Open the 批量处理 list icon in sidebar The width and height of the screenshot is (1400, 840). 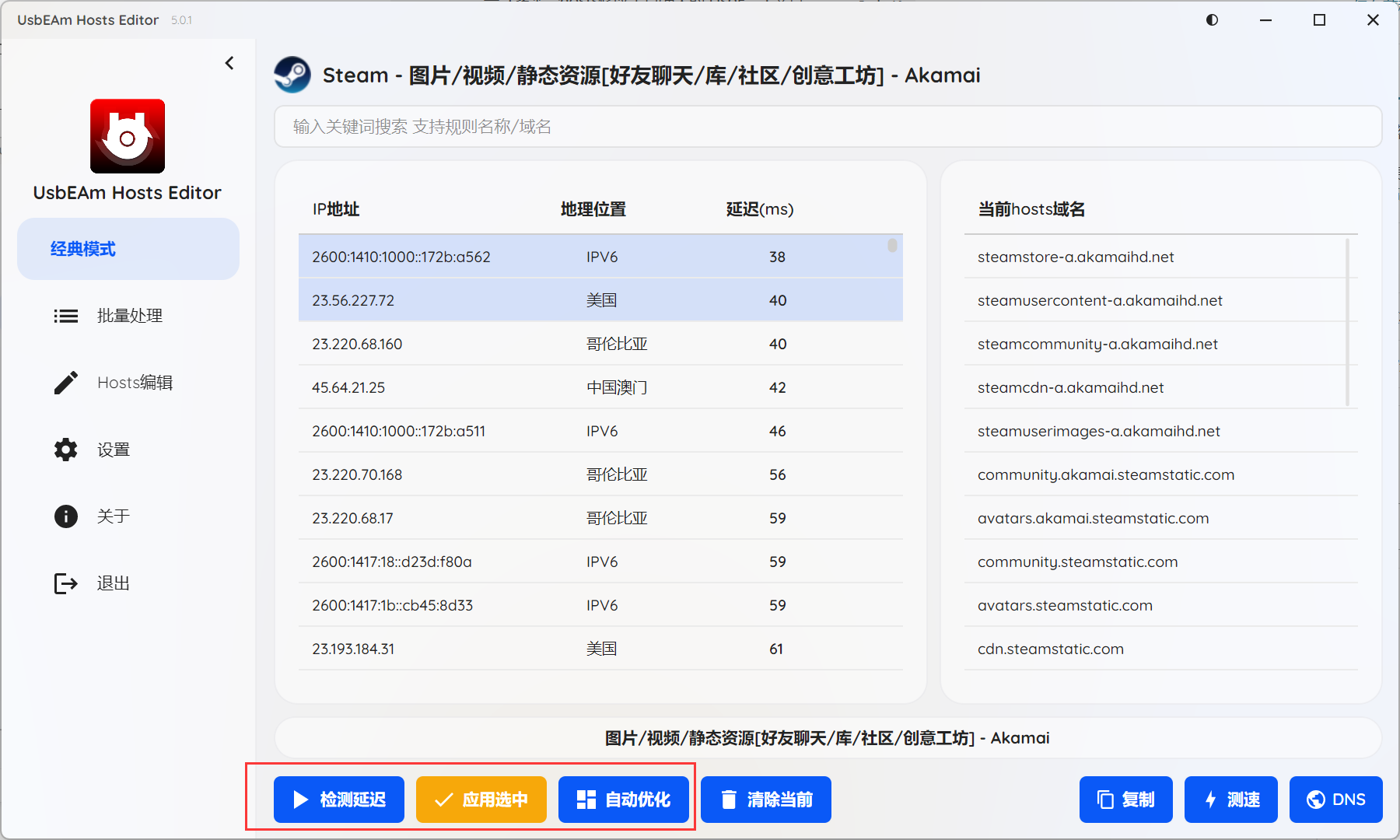[x=66, y=316]
